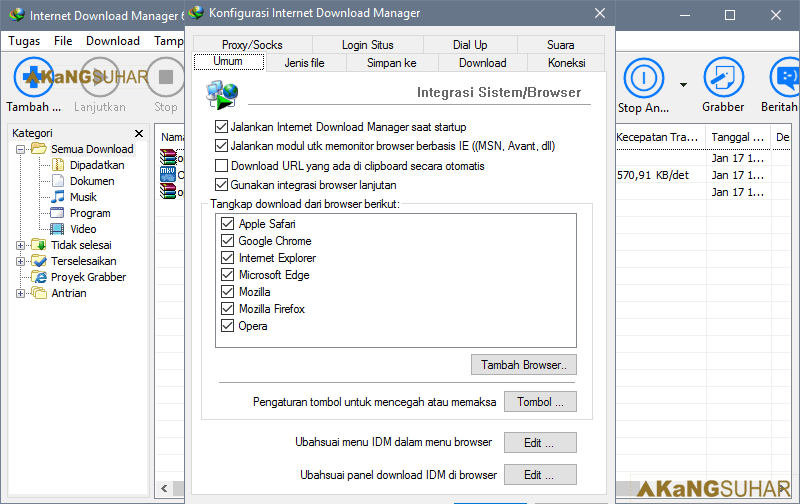Click the first RAR archive icon in list
This screenshot has height=504, width=800.
[168, 157]
